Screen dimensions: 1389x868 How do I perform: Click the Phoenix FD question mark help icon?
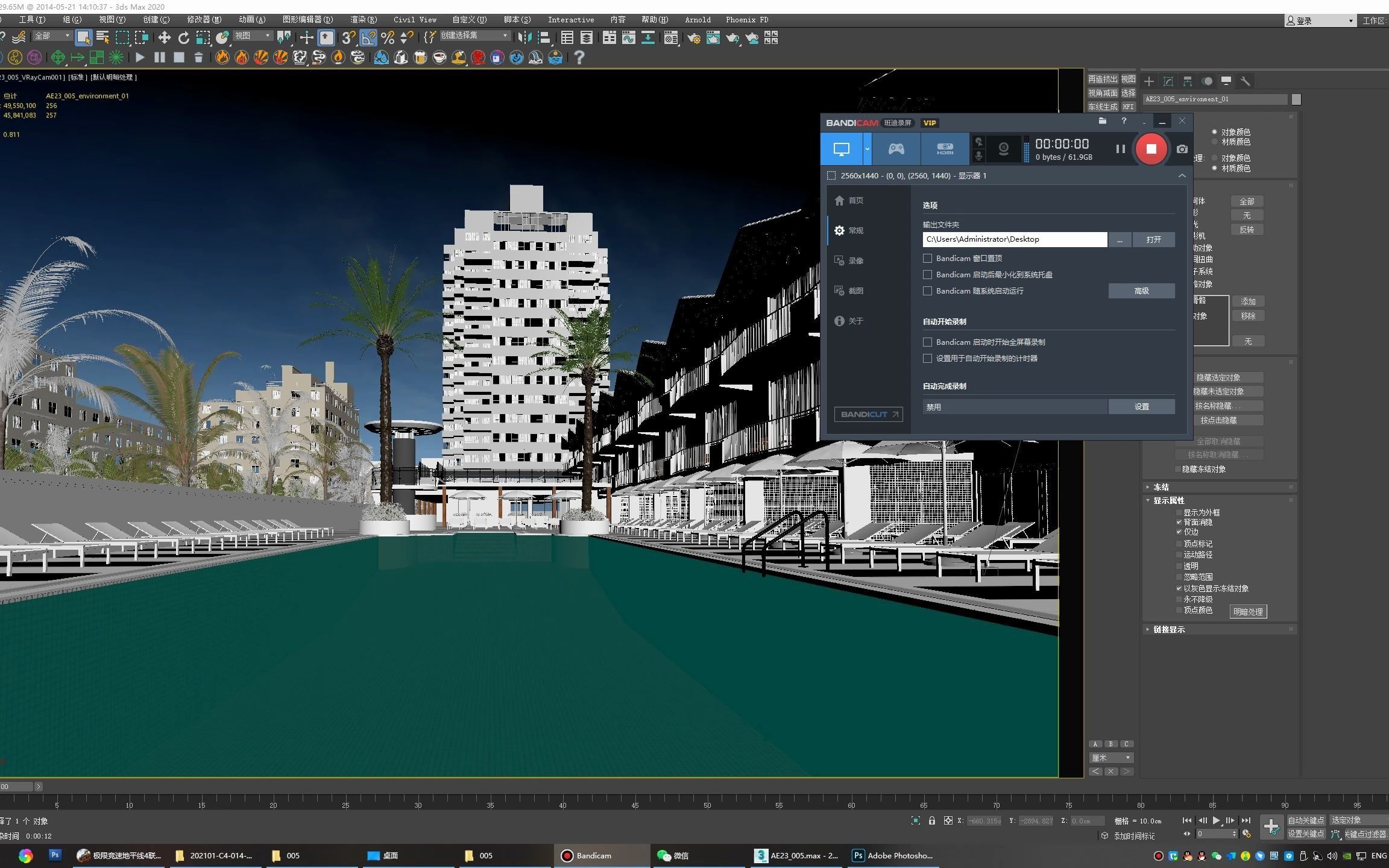click(x=579, y=57)
